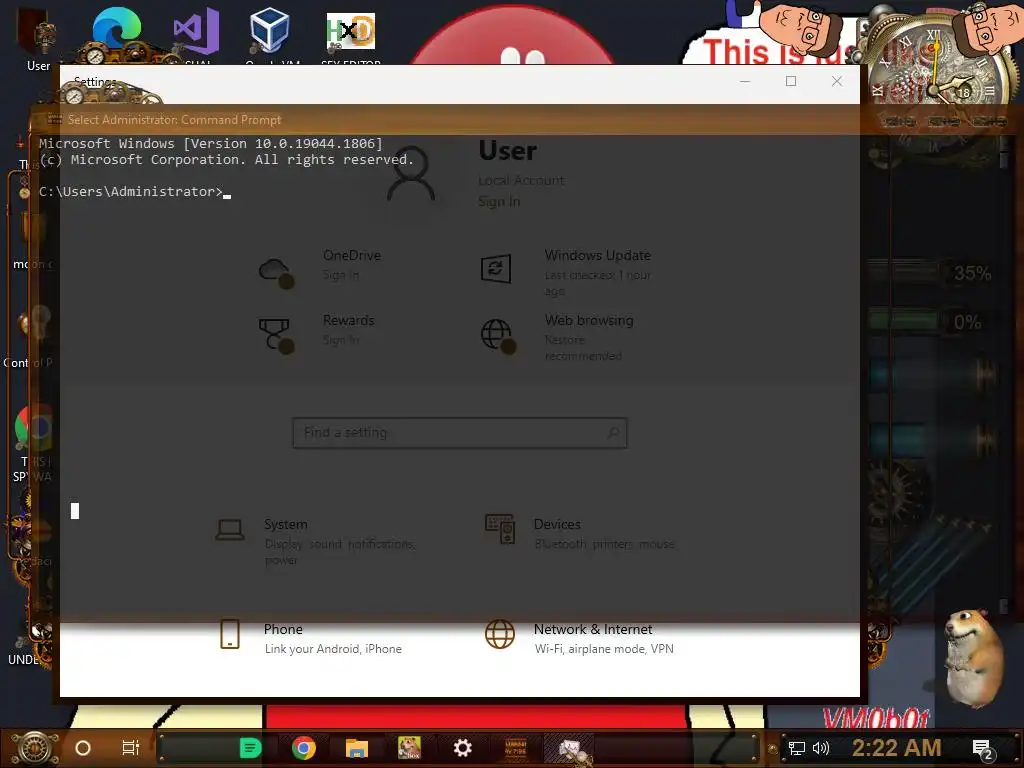1024x768 pixels.
Task: Maximize the Settings window
Action: pyautogui.click(x=791, y=82)
